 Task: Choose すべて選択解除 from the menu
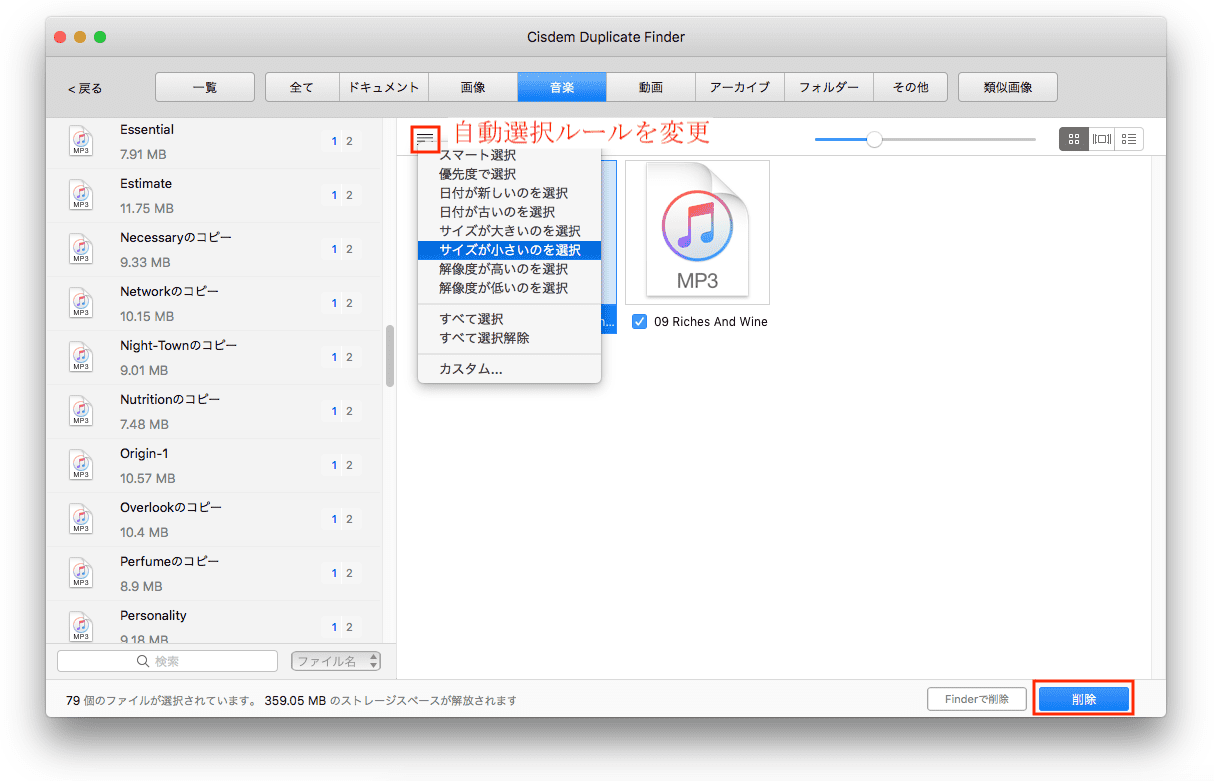[x=484, y=338]
